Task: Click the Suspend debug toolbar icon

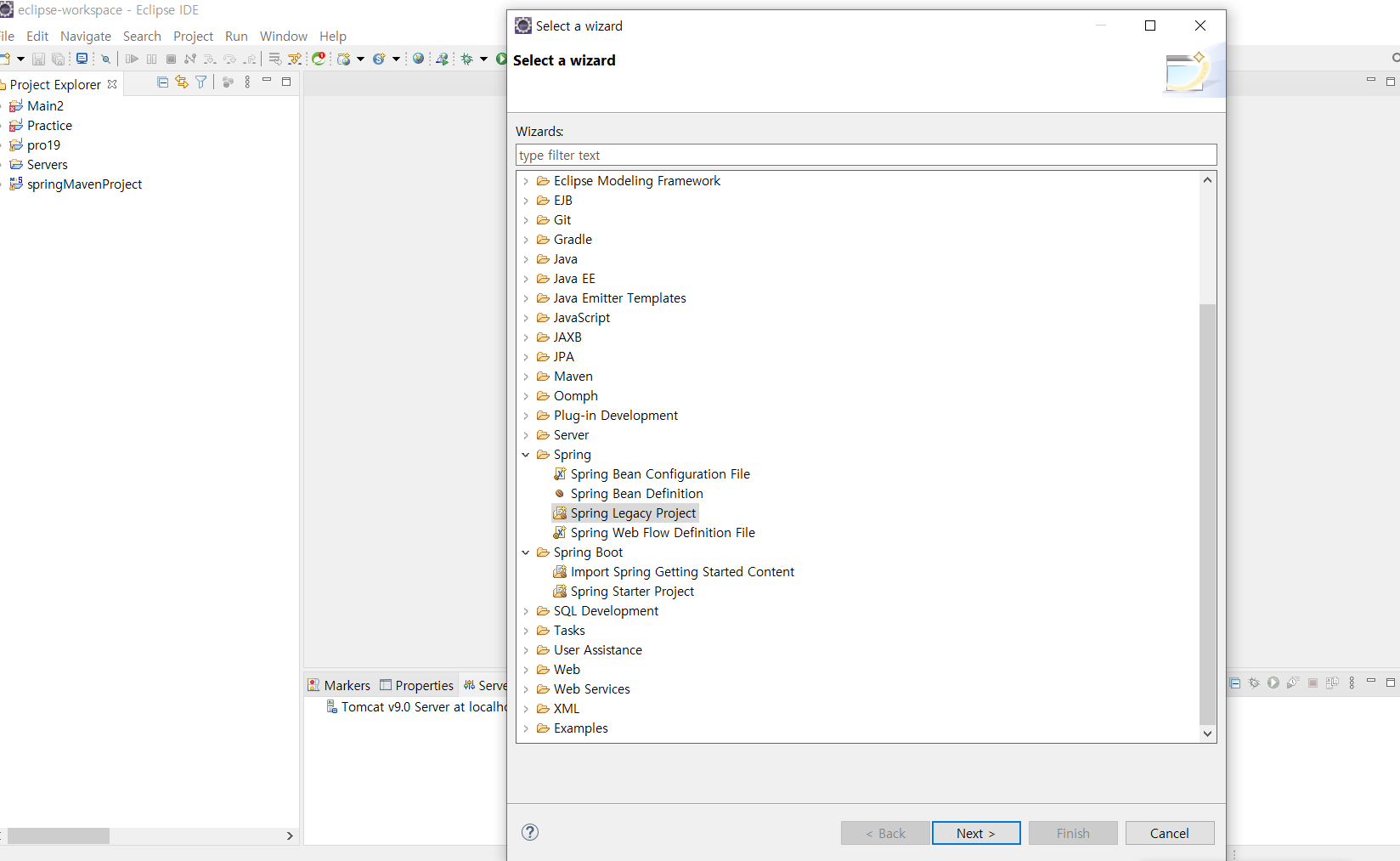Action: 151,59
